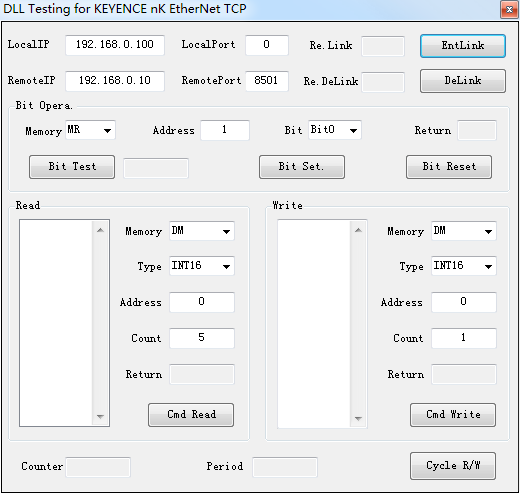Click the Read list scrollbar up arrow

tap(100, 230)
